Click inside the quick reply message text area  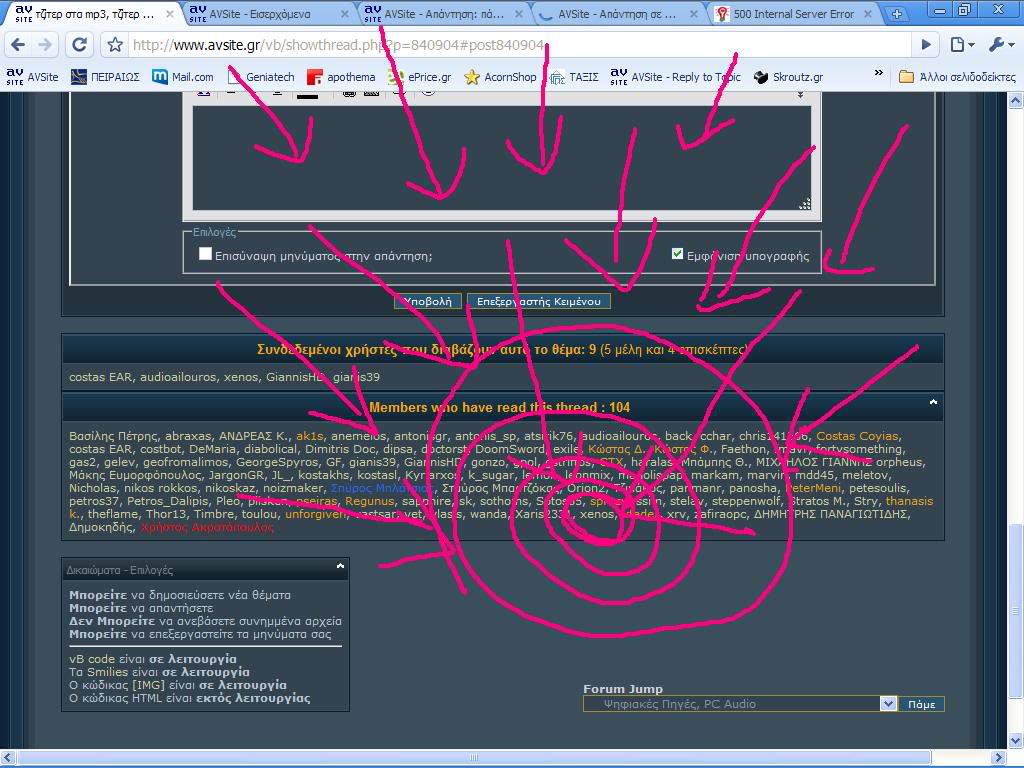(502, 158)
